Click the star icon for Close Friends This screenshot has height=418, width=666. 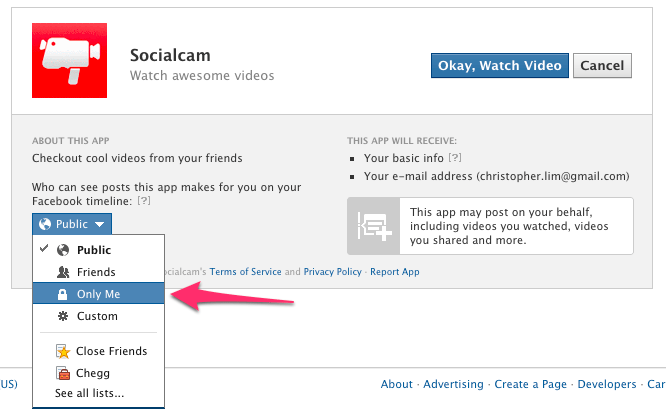(63, 351)
